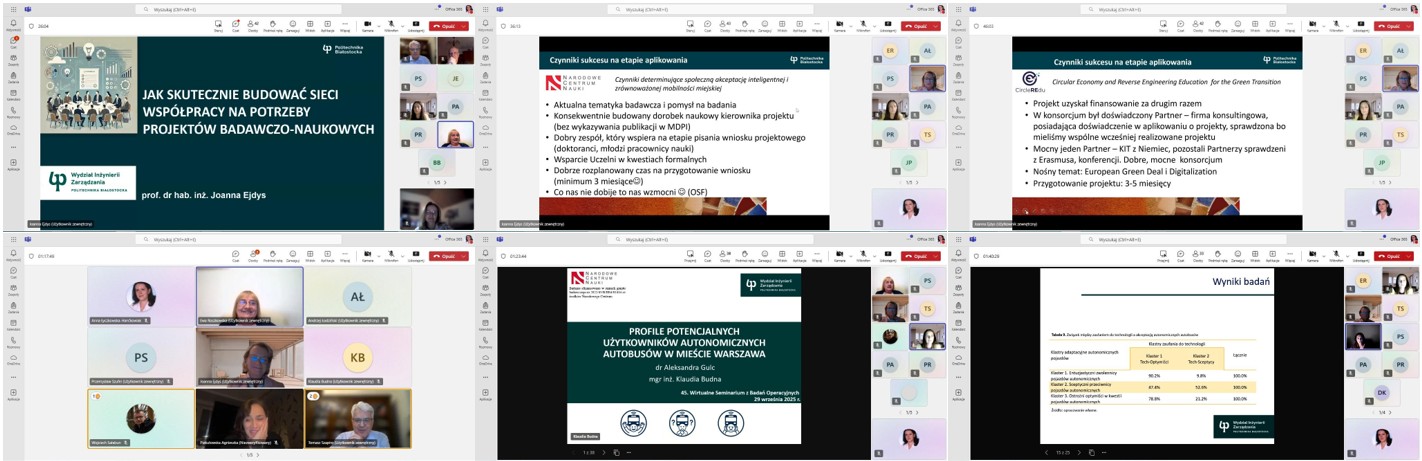
Task: Expand the arrow beside Kamera in title-slide meeting
Action: 377,24
